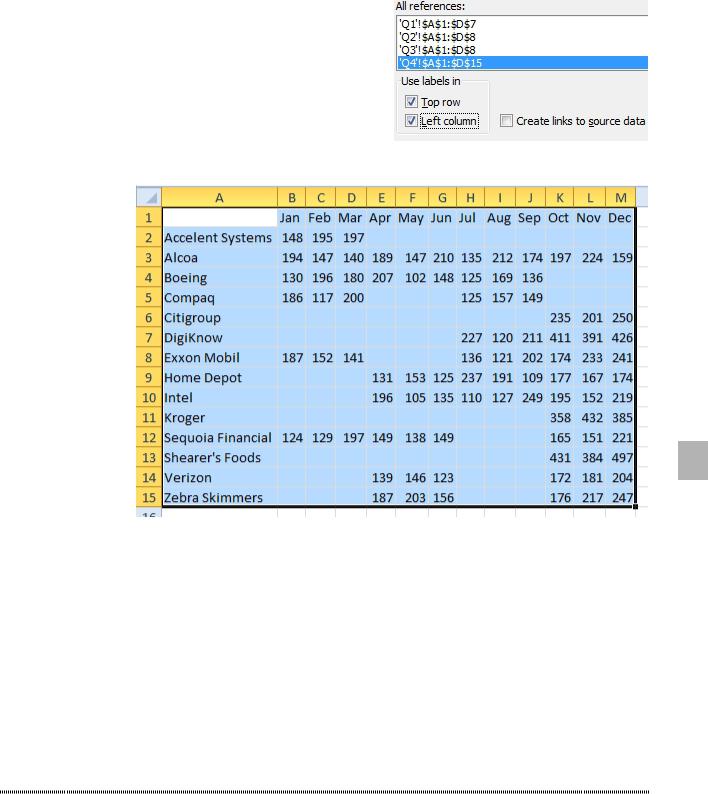Click the Oct header cell

560,218
